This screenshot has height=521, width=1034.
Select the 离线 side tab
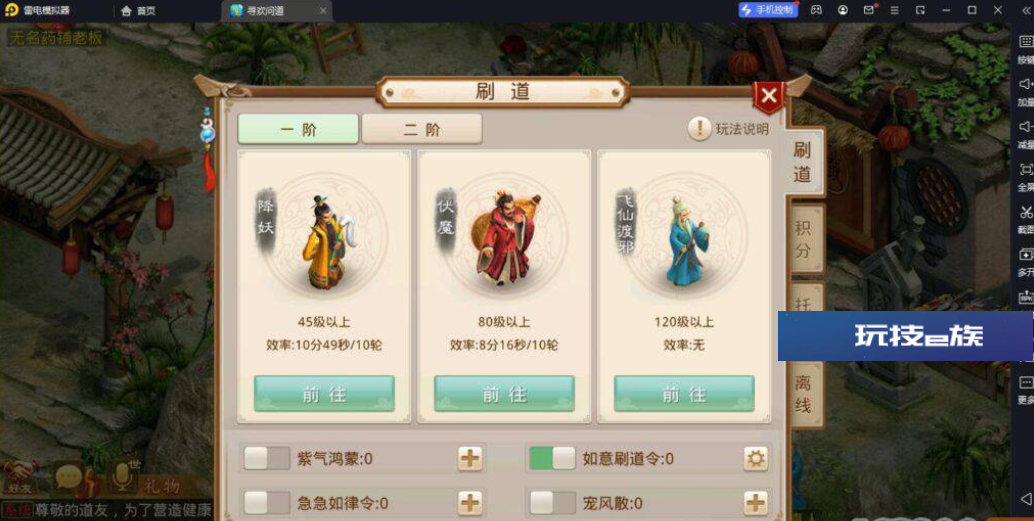coord(803,394)
